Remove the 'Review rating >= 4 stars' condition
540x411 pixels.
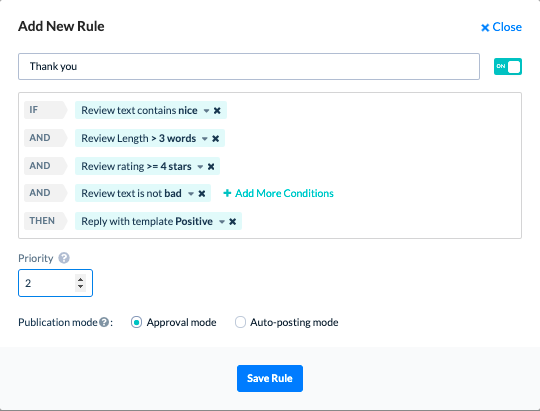(x=211, y=167)
